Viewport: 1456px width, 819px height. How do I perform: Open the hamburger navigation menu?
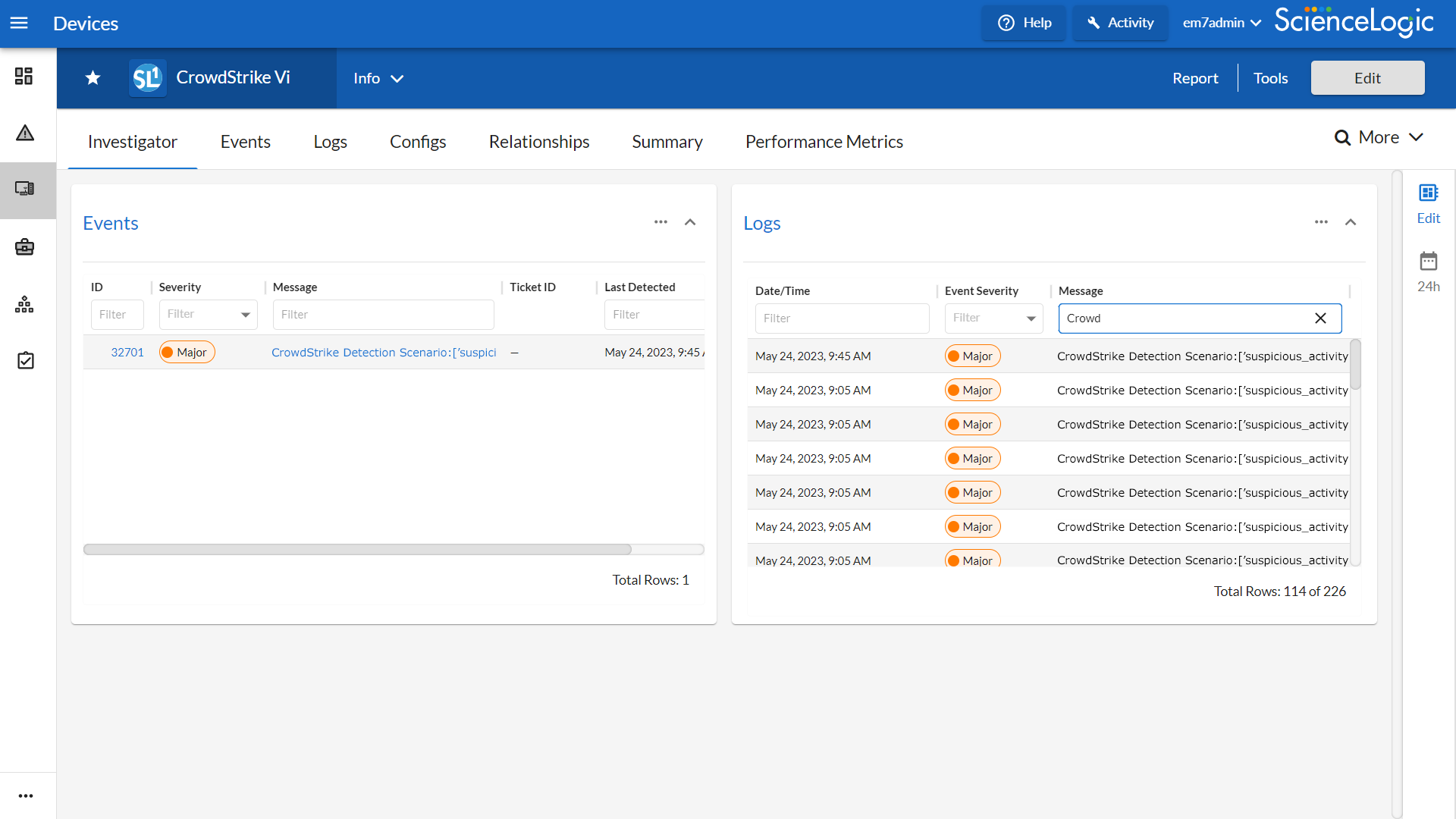pos(19,23)
